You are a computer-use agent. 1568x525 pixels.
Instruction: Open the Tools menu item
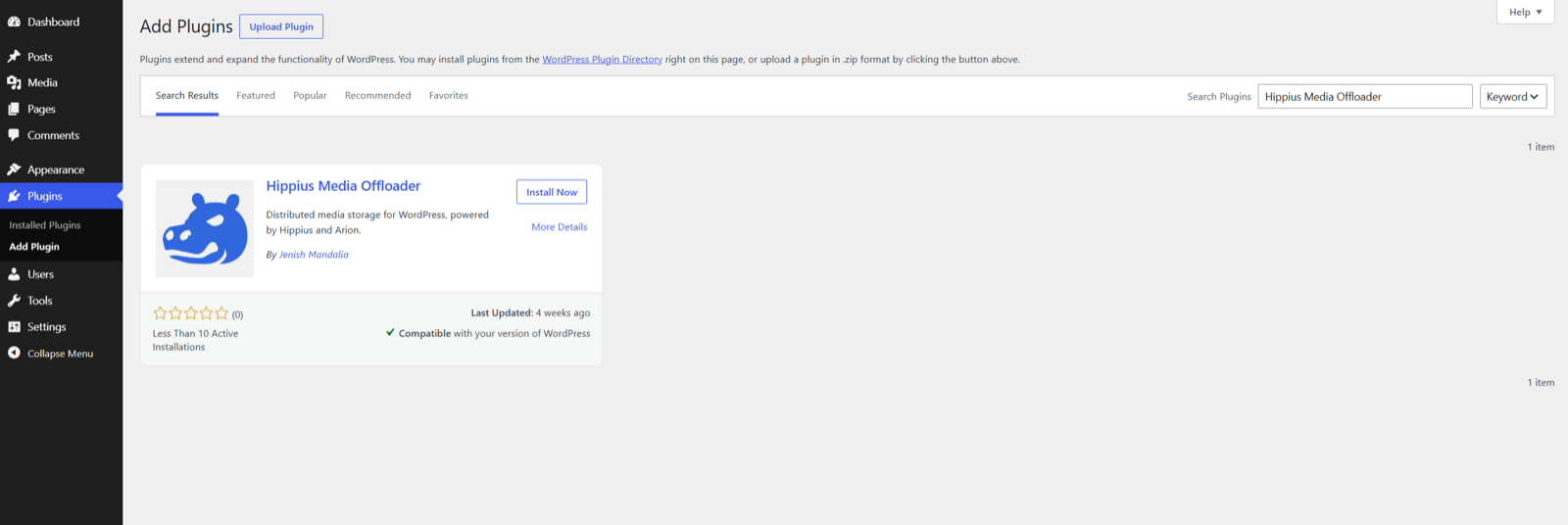tap(61, 301)
